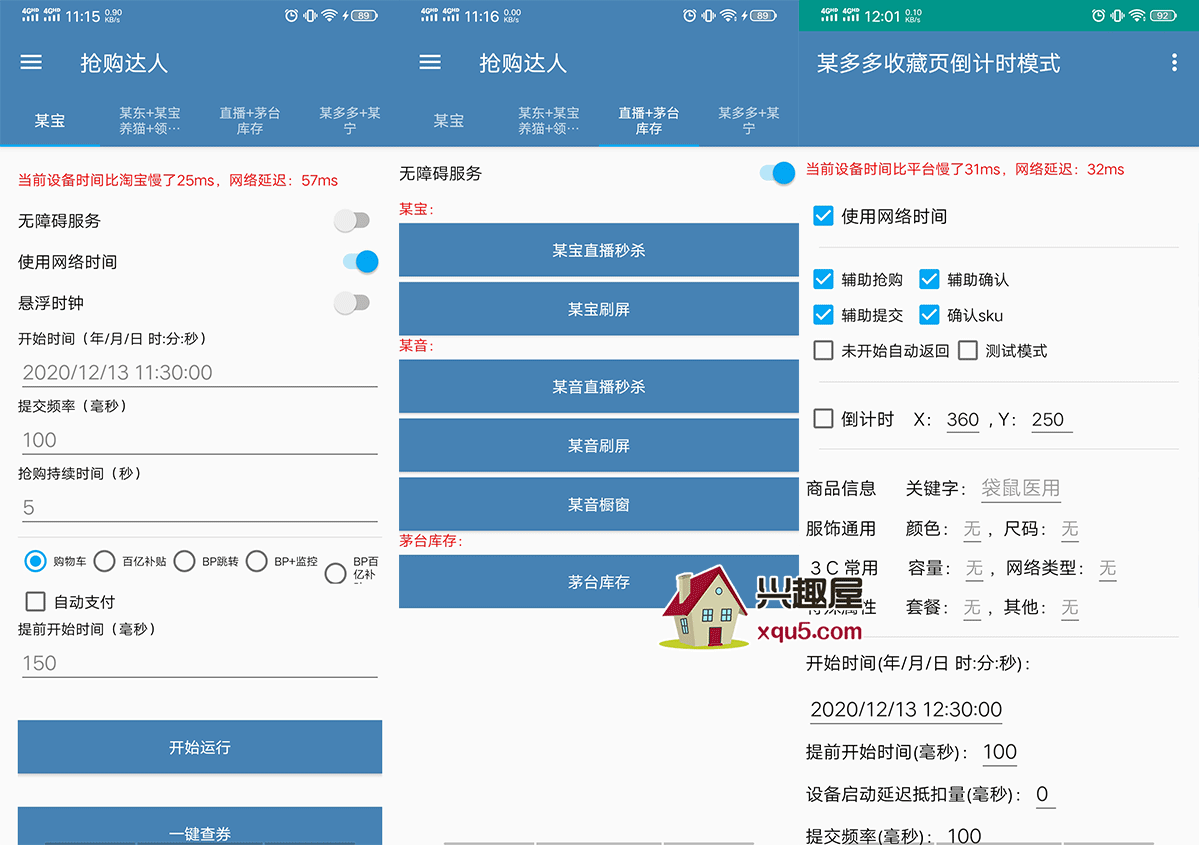The image size is (1200, 845).
Task: Open three-dot overflow menu on 某多多收藏页倒计时模式 screen
Action: [1174, 63]
